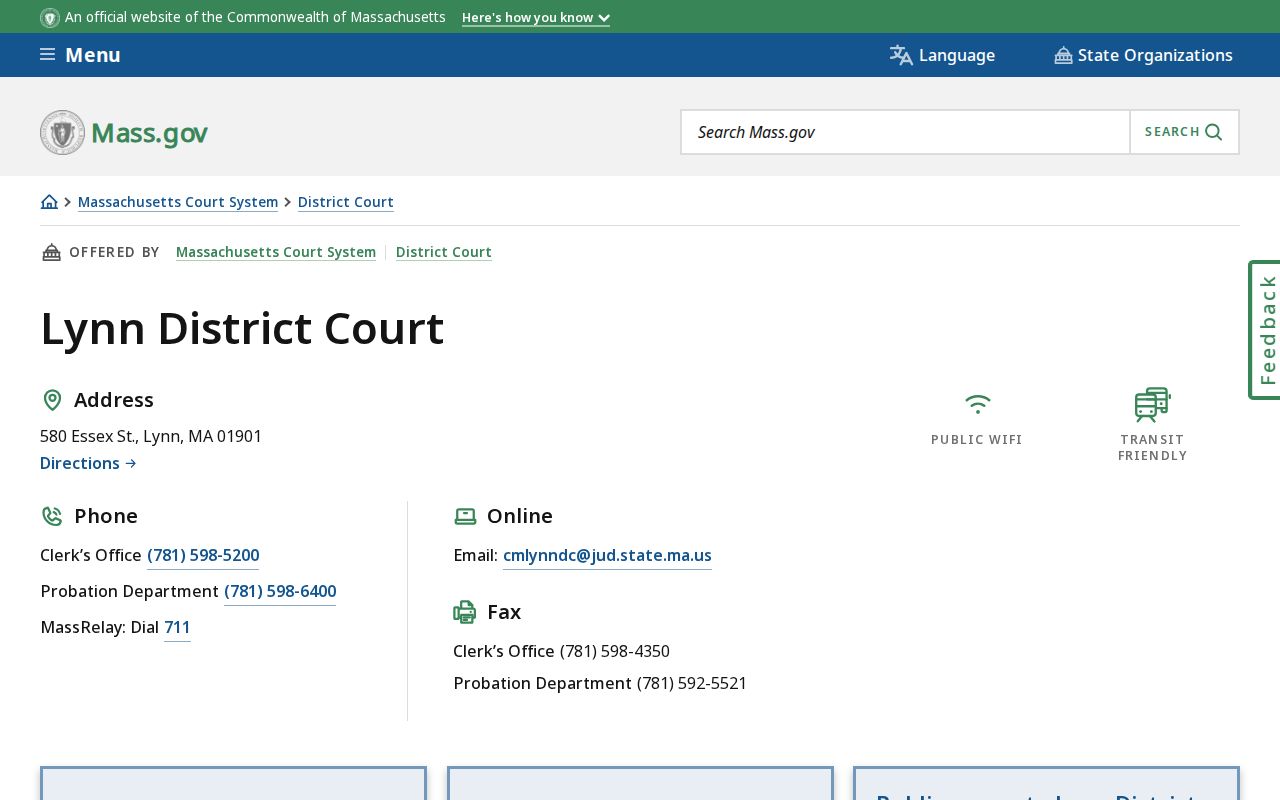Viewport: 1280px width, 800px height.
Task: Click the Language translate icon
Action: tap(901, 55)
